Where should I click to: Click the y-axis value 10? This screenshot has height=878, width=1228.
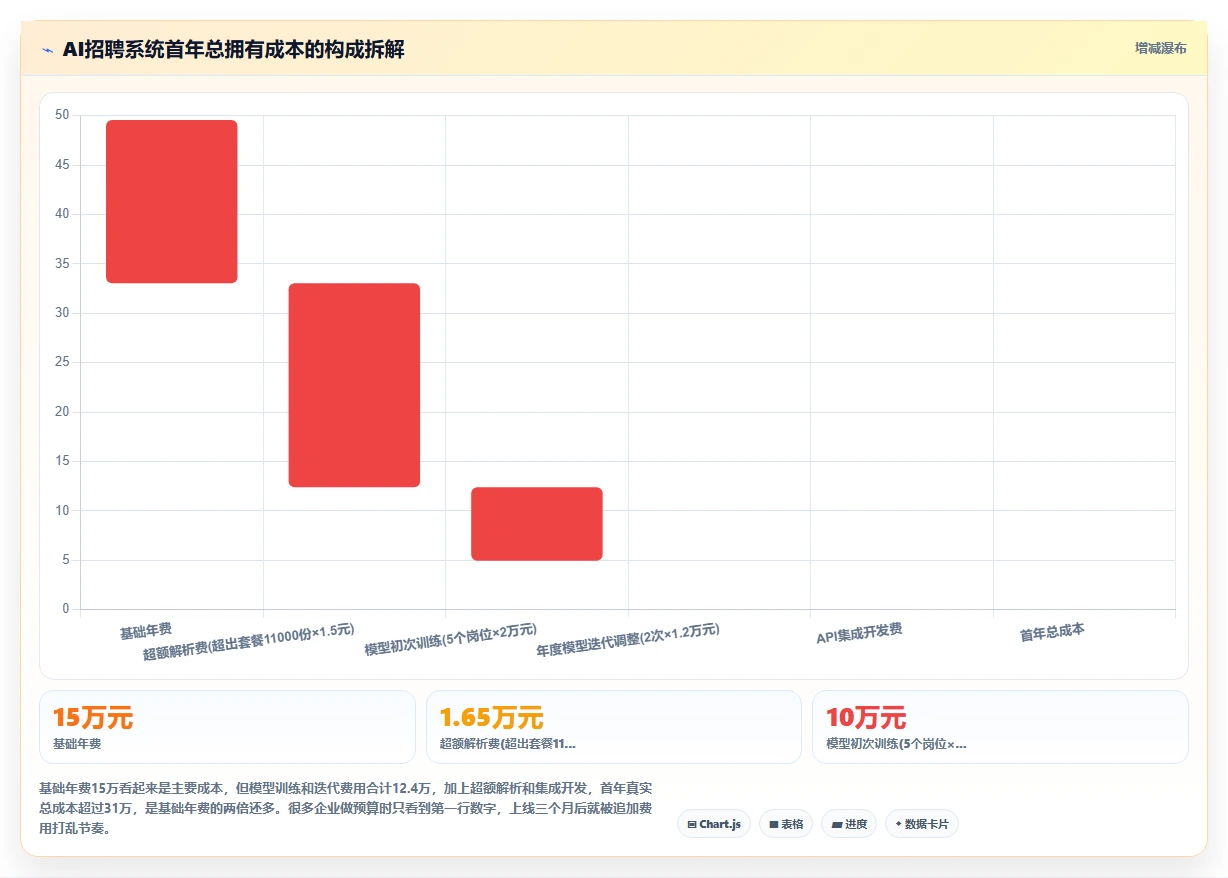(x=62, y=510)
